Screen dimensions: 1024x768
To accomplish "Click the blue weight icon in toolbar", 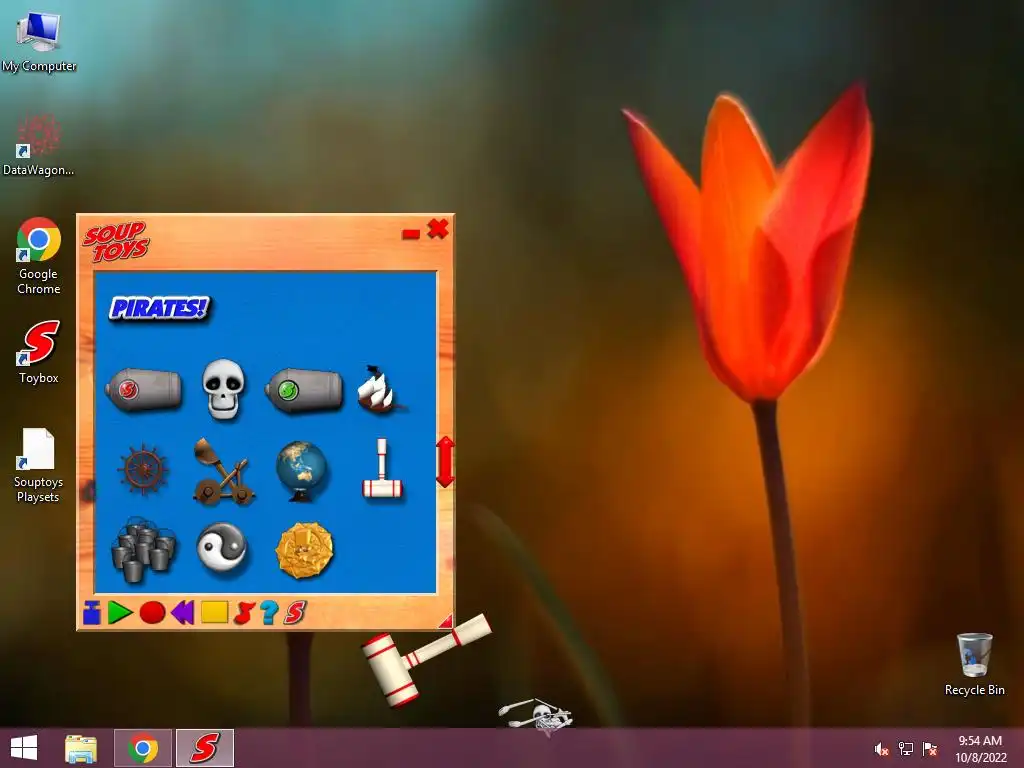I will coord(91,613).
